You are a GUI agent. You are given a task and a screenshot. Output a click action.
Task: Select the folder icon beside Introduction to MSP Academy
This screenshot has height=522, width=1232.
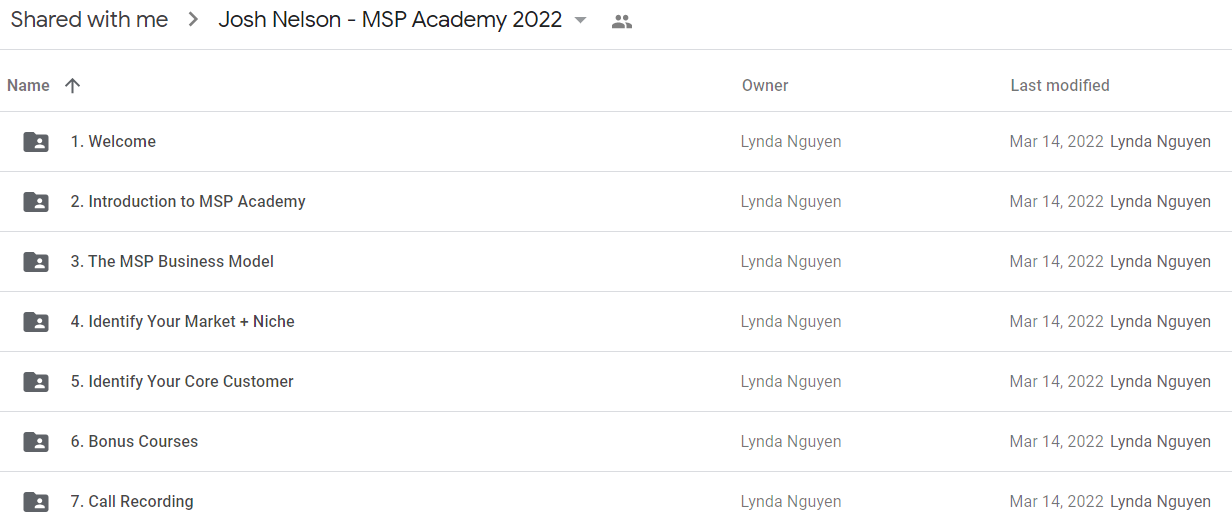pos(36,202)
